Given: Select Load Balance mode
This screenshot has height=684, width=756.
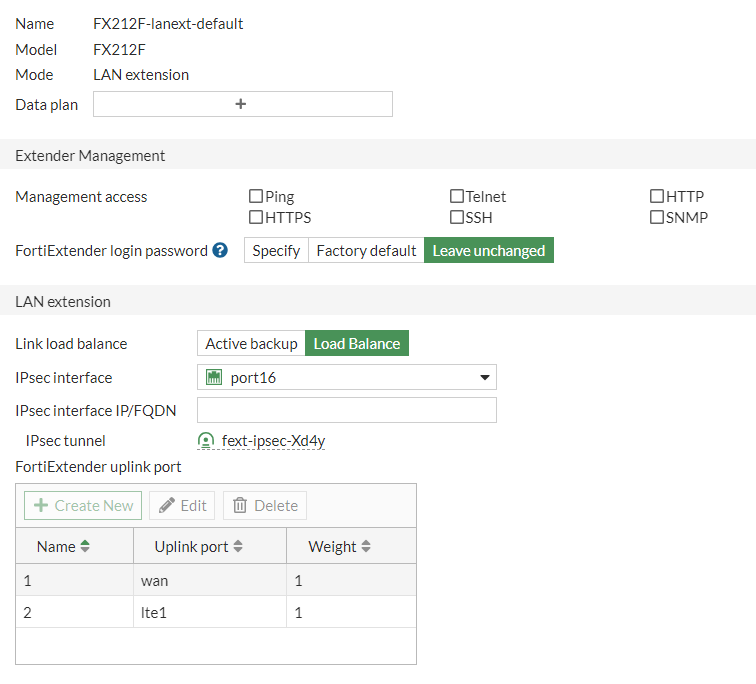Looking at the screenshot, I should click(x=357, y=343).
